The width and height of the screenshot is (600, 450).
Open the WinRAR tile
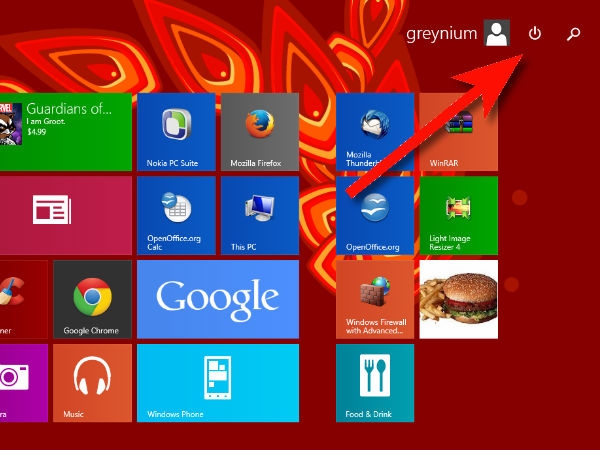[458, 132]
